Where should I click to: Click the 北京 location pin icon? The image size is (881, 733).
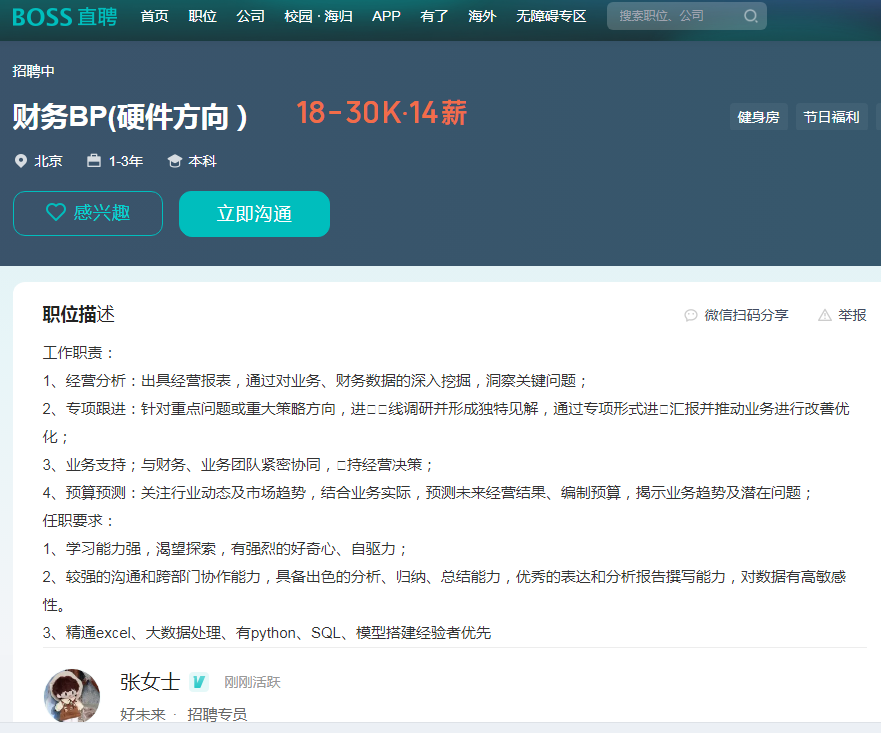[x=21, y=161]
